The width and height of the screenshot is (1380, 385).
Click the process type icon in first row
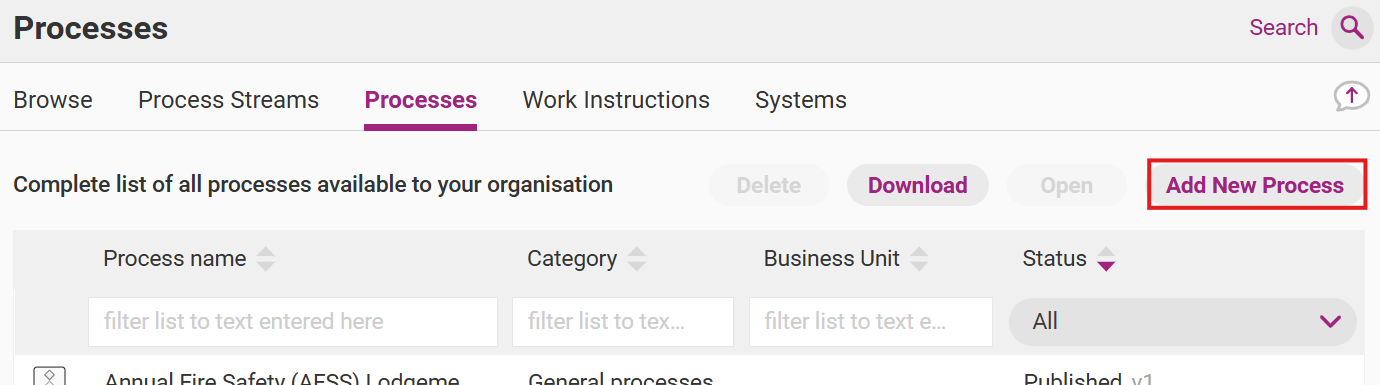point(50,376)
